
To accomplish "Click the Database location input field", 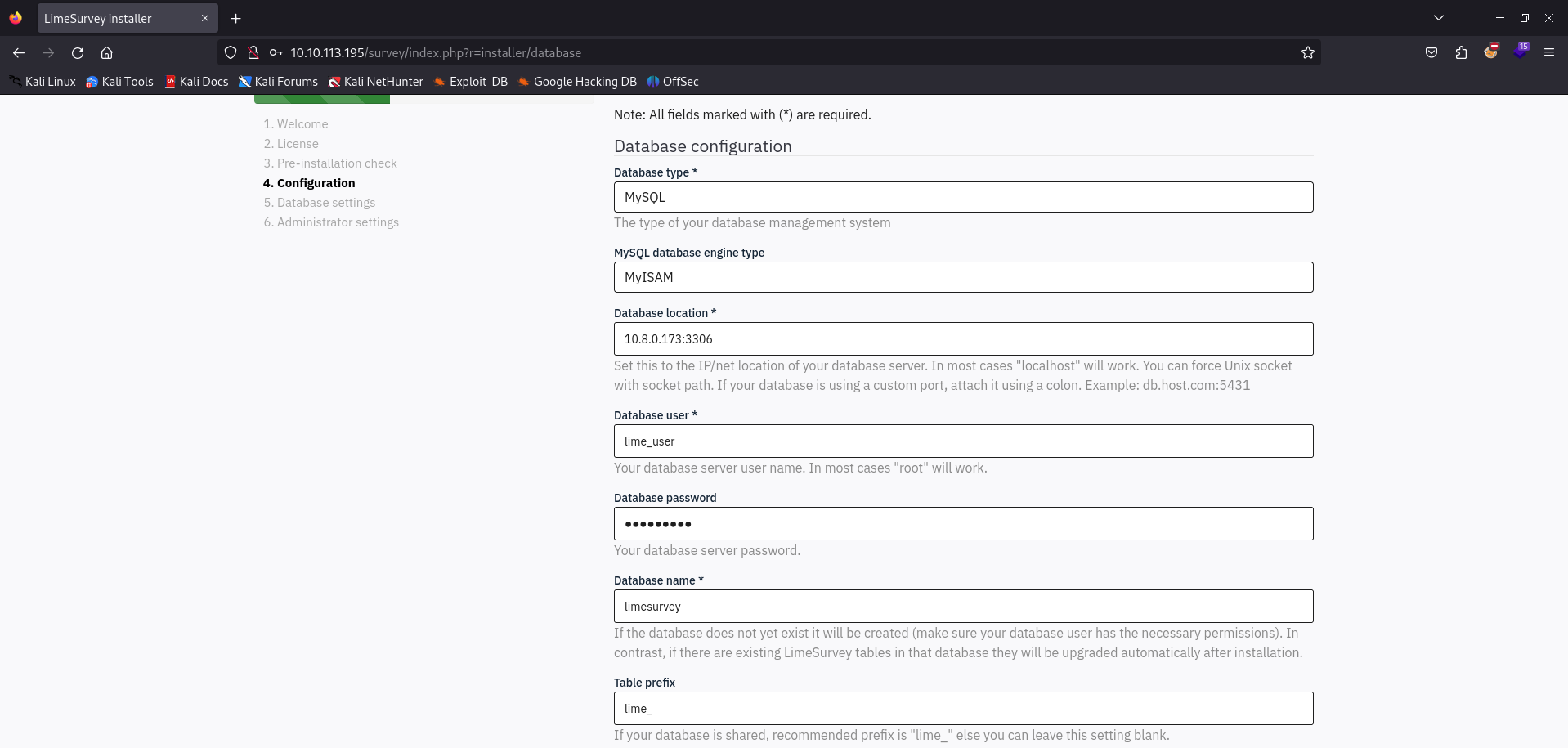I will 963,339.
